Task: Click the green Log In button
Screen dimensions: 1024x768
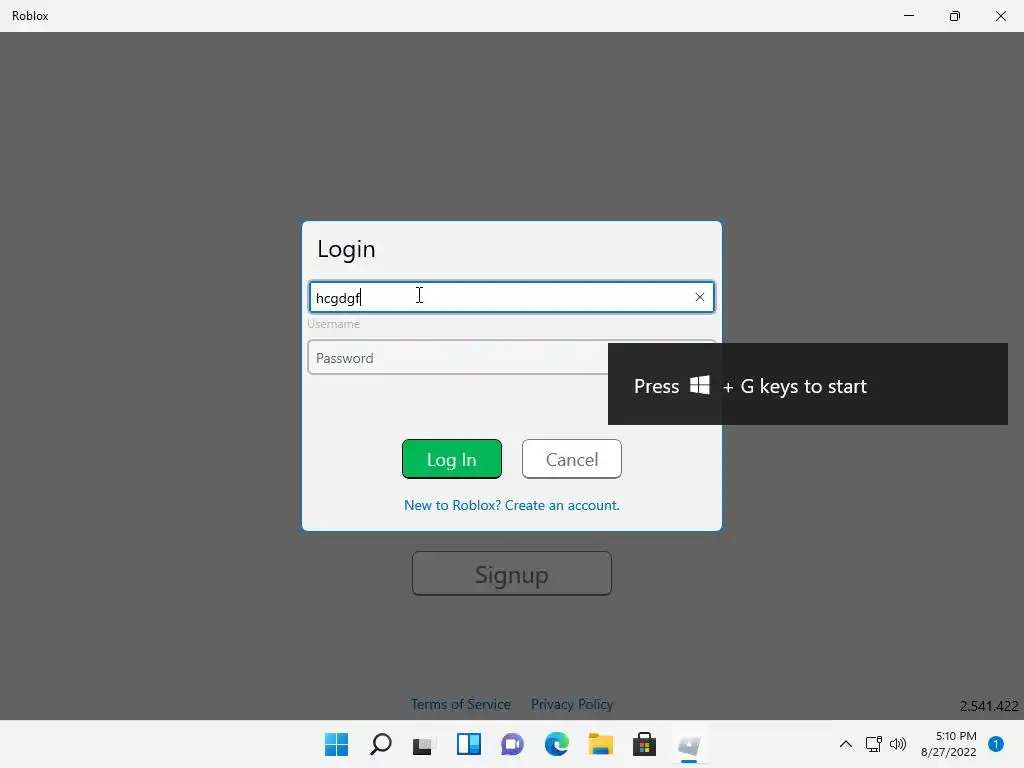Action: pos(452,459)
